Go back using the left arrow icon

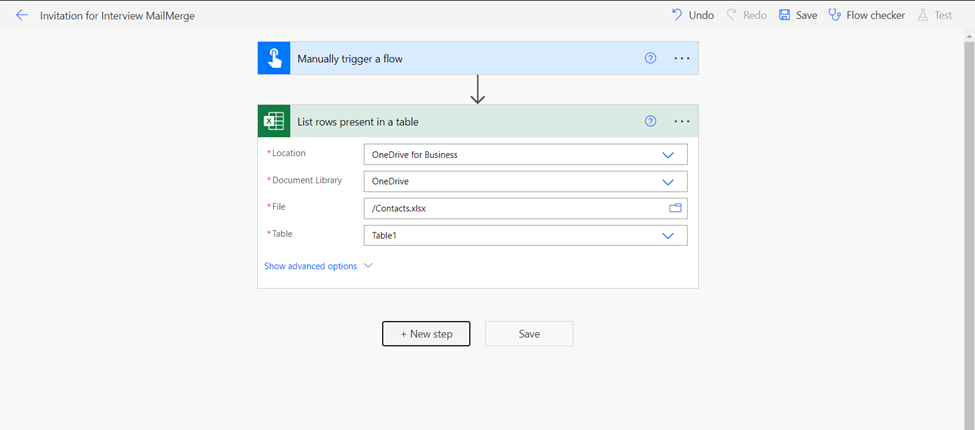(x=22, y=16)
